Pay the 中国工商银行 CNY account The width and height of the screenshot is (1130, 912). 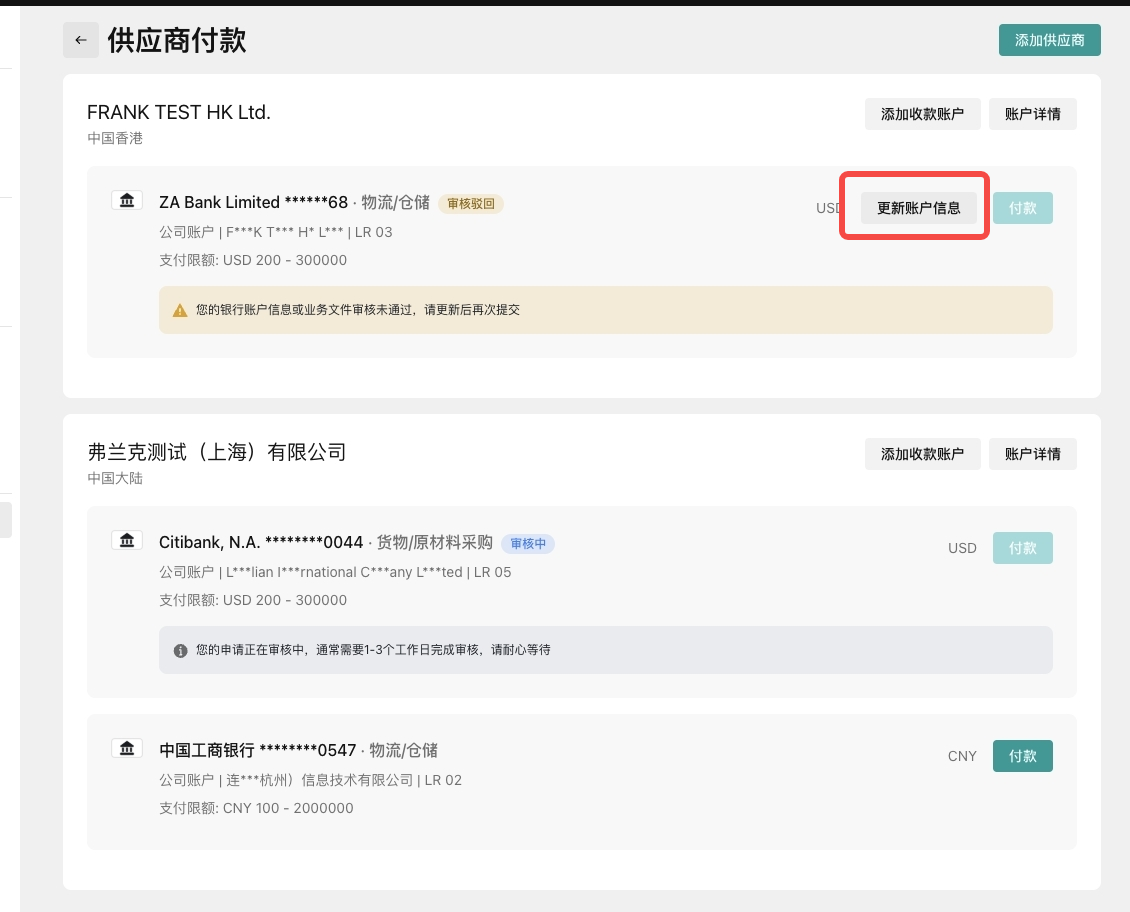(x=1022, y=756)
